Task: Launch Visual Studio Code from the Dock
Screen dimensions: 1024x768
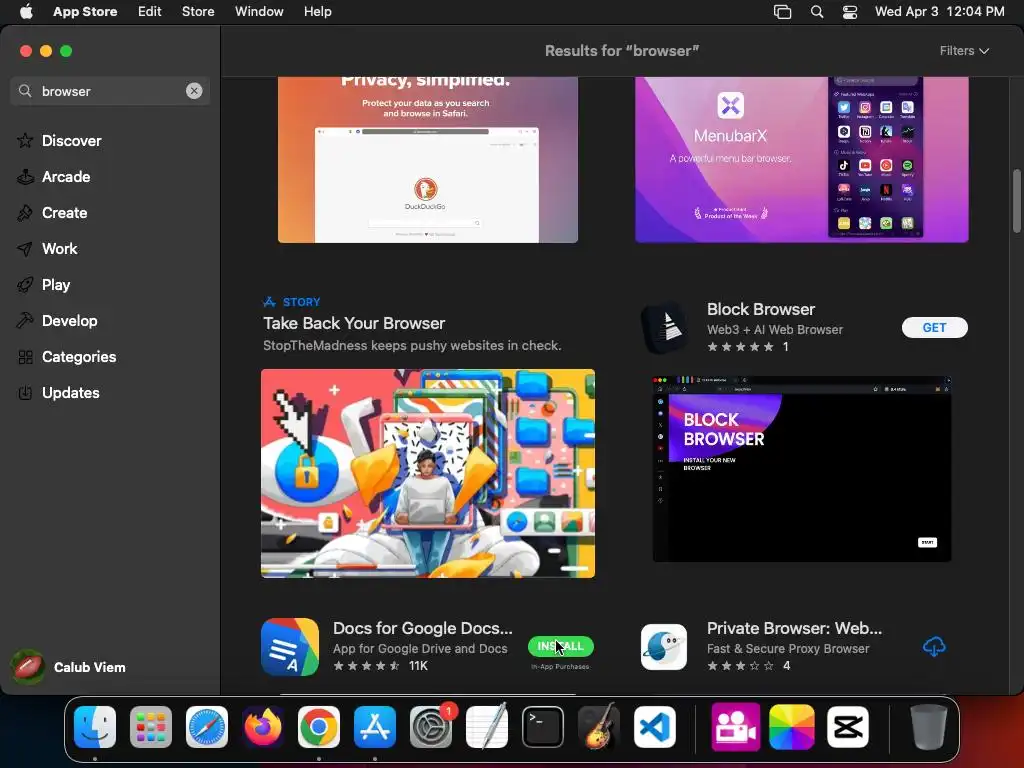Action: pyautogui.click(x=655, y=727)
